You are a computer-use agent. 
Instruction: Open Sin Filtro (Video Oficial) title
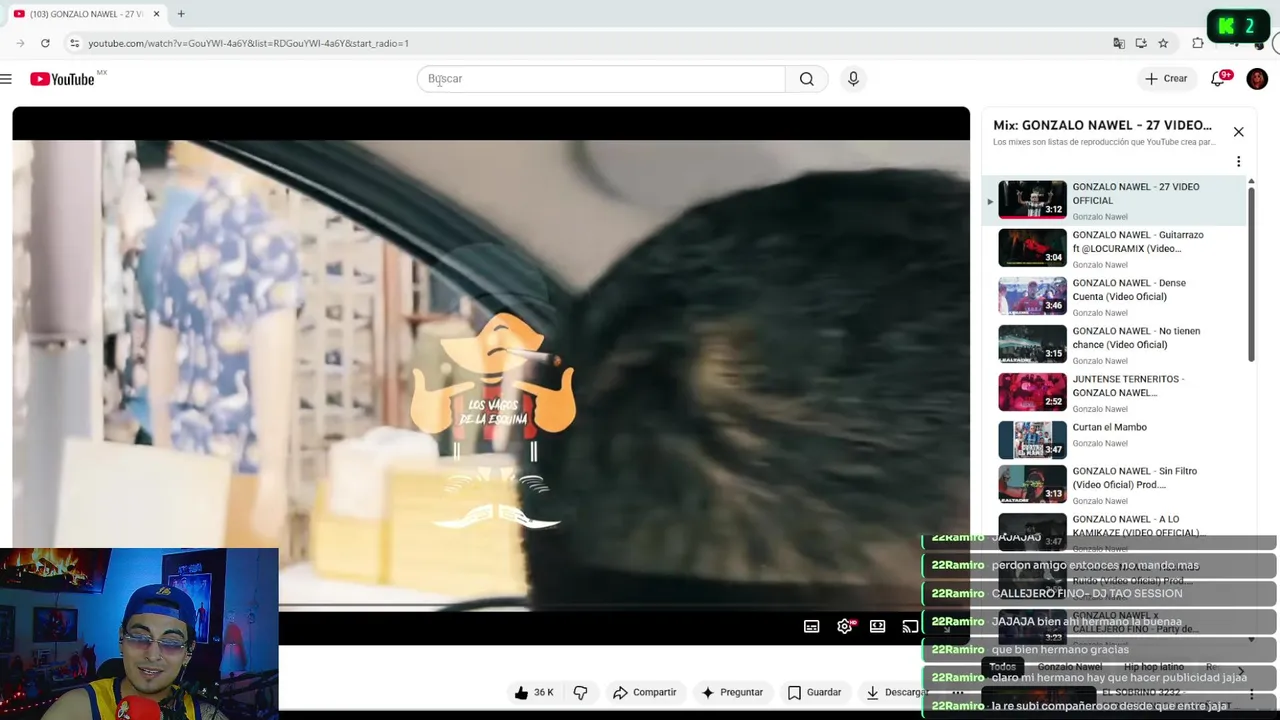tap(1134, 478)
